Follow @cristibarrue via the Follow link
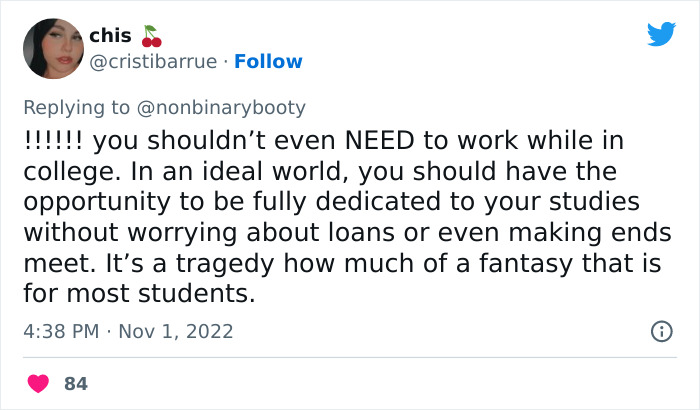The image size is (700, 410). (268, 62)
